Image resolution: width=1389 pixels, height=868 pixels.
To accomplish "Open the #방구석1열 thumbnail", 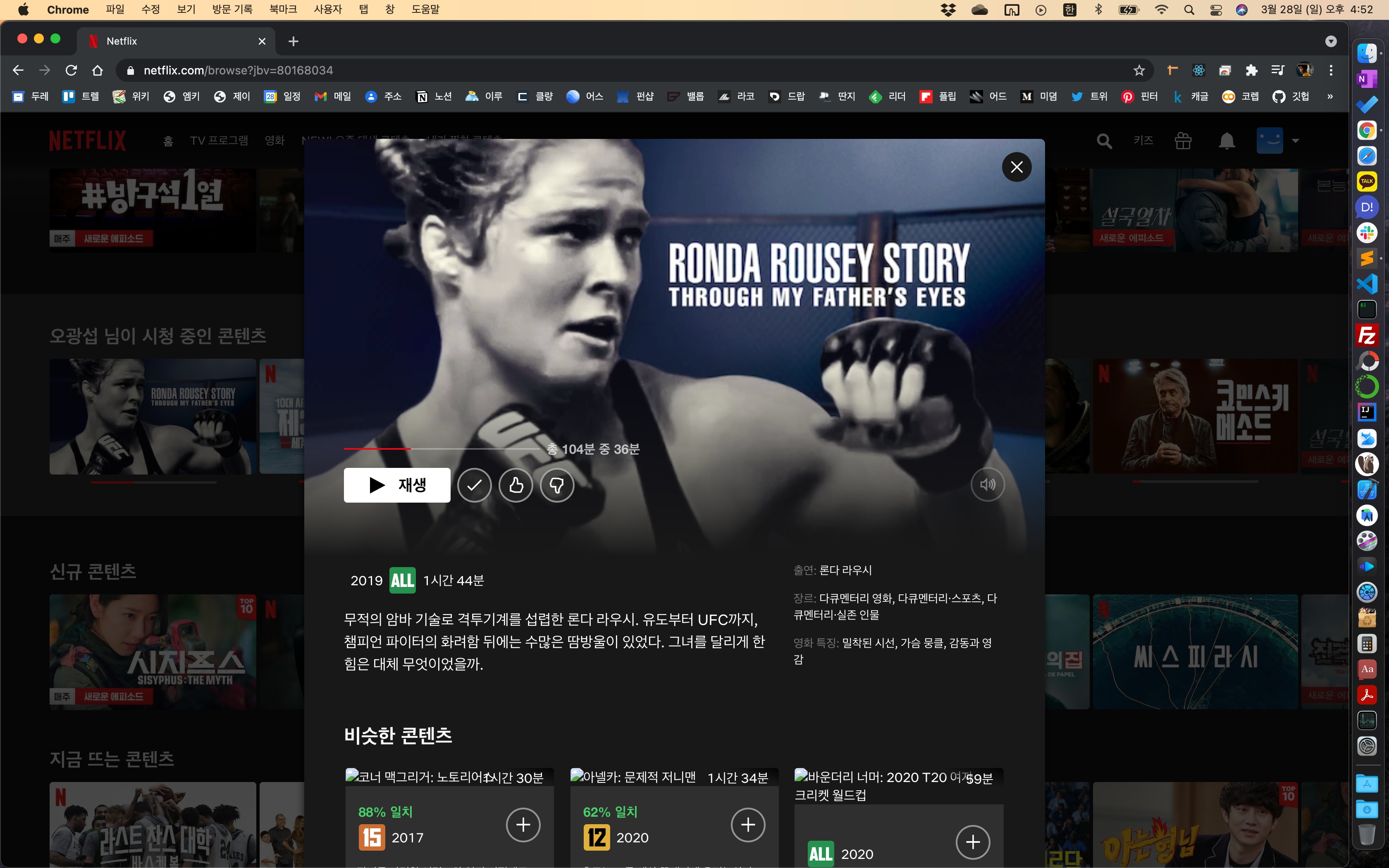I will (153, 210).
